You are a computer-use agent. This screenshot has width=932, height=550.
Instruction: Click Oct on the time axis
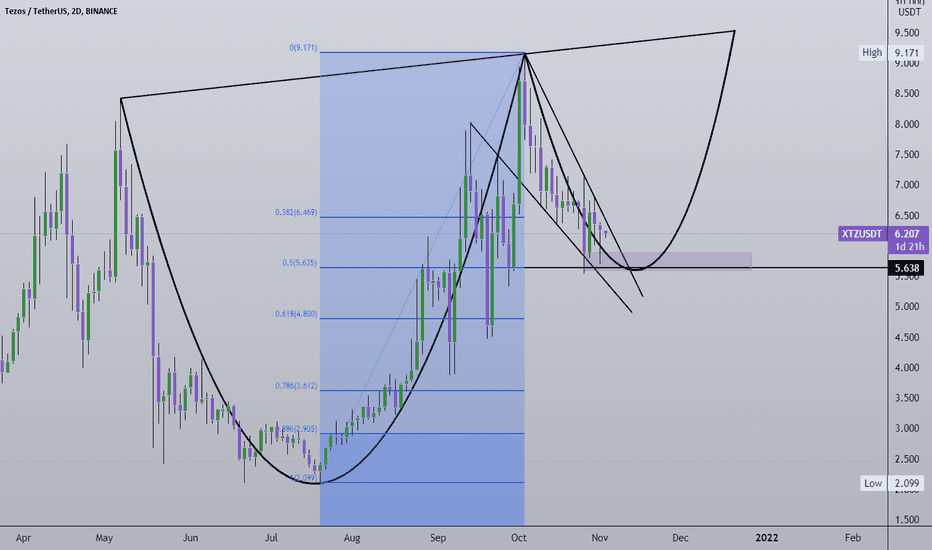coord(519,538)
